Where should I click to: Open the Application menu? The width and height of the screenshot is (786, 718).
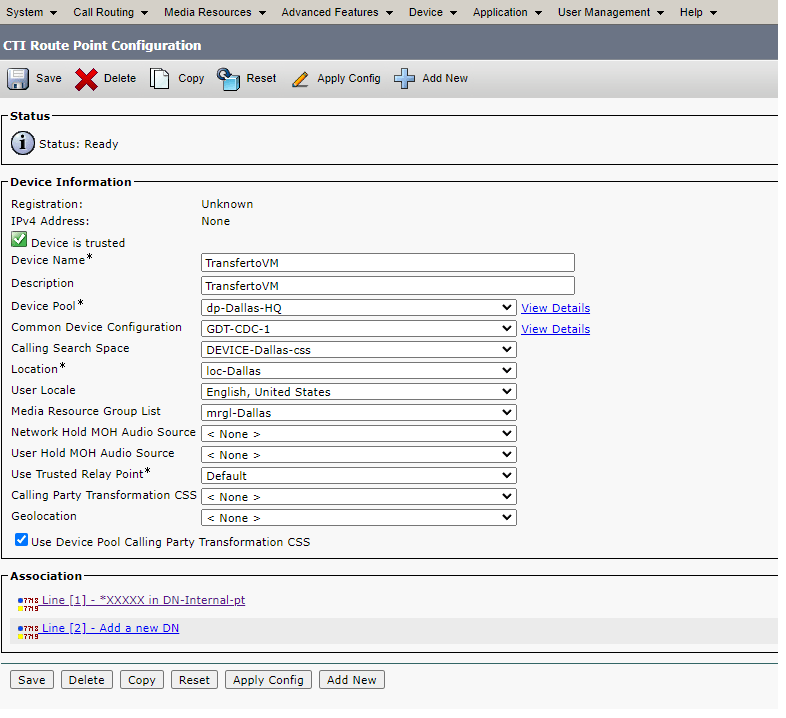(x=507, y=12)
